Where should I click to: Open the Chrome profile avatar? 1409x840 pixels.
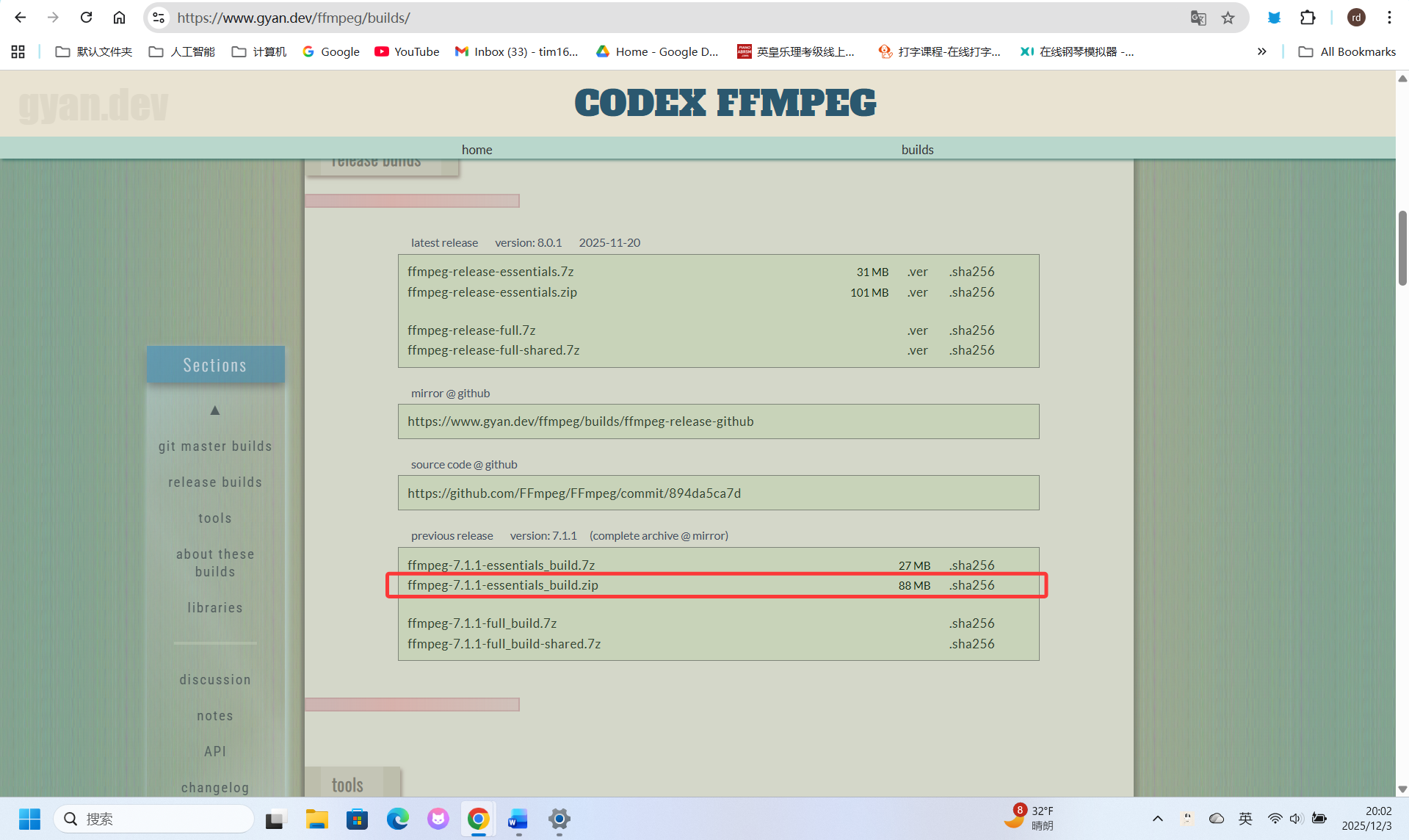coord(1356,18)
